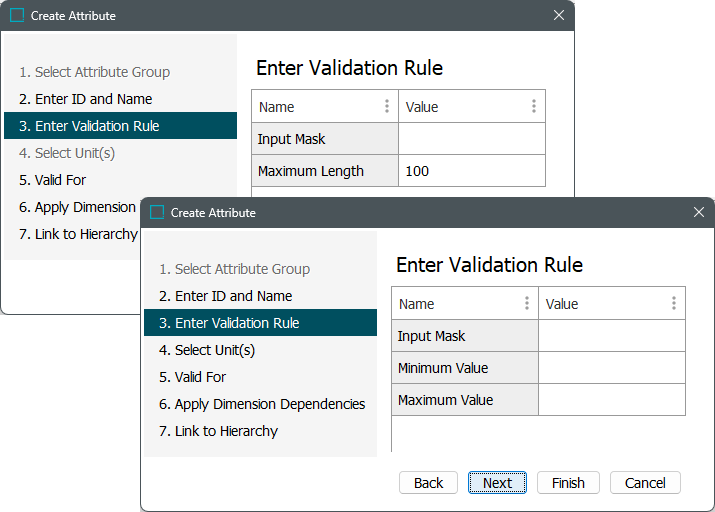Click the Minimum Value input field
This screenshot has width=715, height=512.
click(611, 368)
